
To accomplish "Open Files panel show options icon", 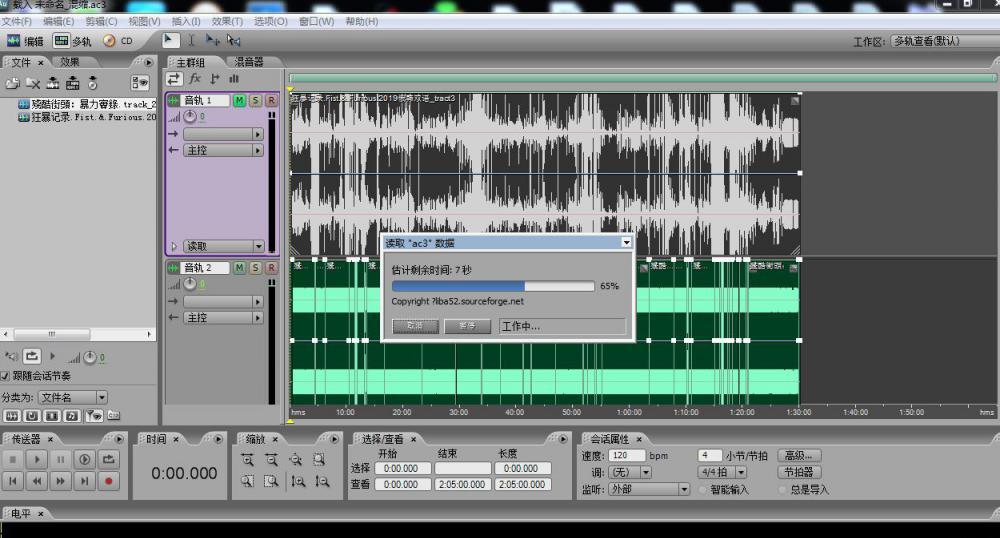I will 140,82.
